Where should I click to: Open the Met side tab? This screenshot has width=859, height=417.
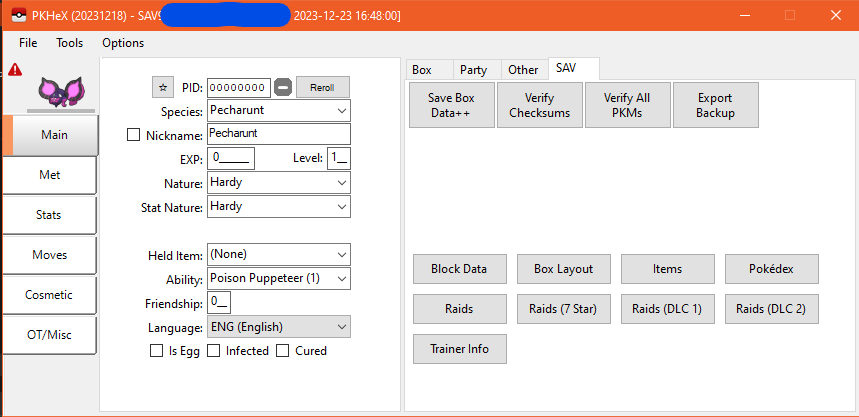point(50,175)
